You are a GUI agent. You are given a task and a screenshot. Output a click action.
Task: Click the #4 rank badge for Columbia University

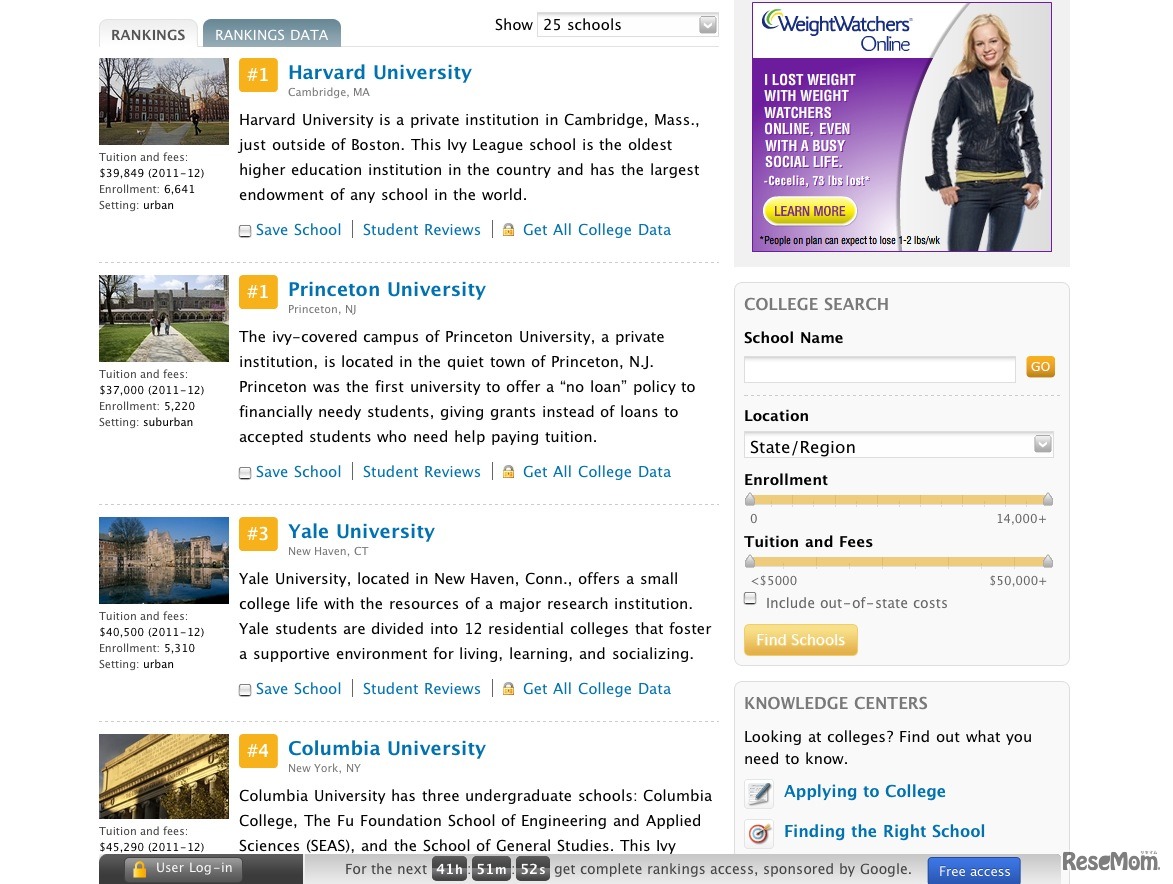pyautogui.click(x=258, y=749)
